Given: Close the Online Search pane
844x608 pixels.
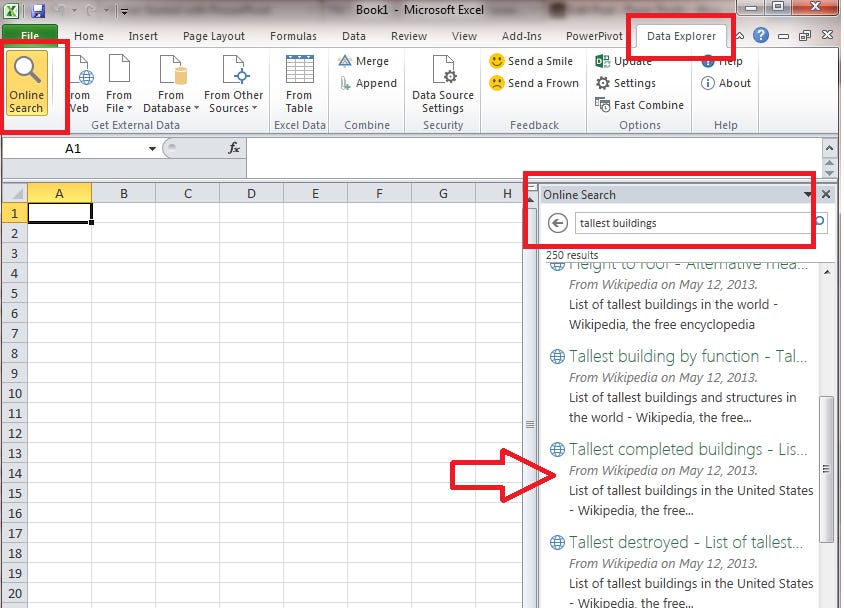Looking at the screenshot, I should coord(826,194).
